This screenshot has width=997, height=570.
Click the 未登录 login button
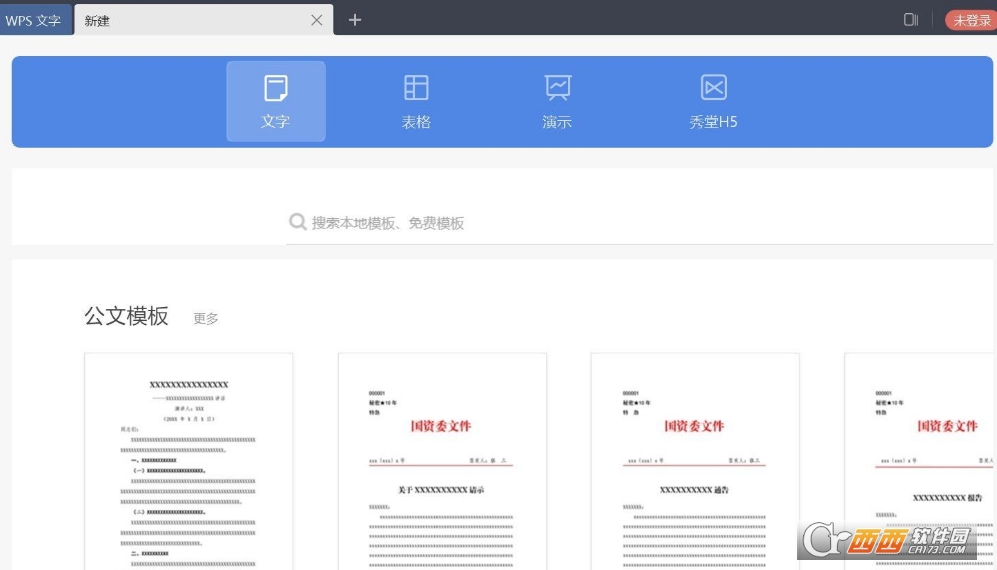971,20
